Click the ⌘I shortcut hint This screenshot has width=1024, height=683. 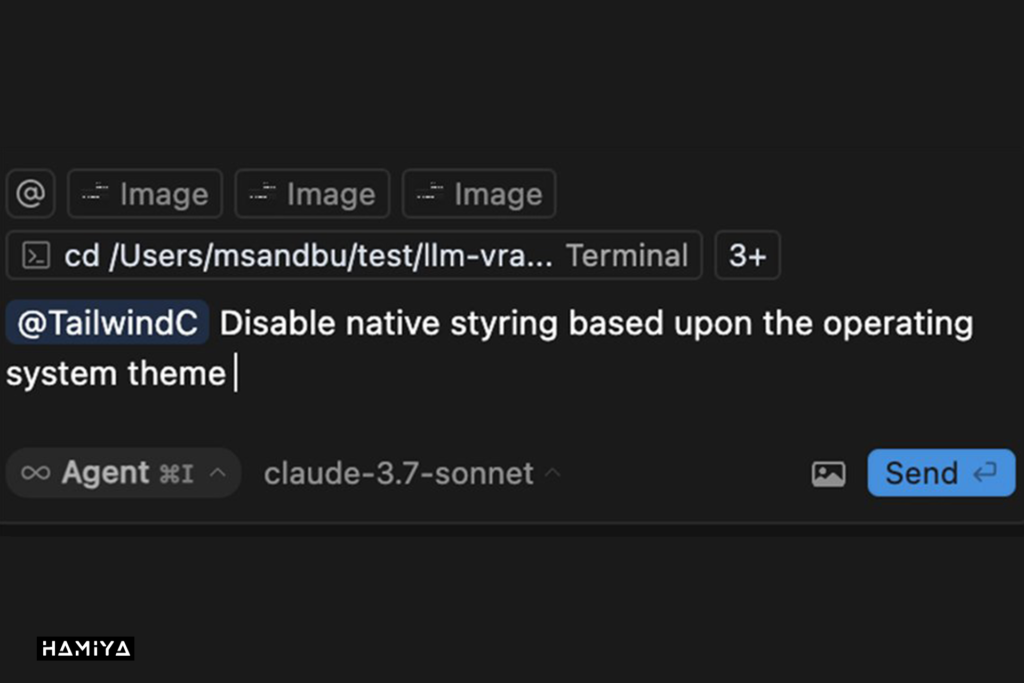tap(176, 474)
